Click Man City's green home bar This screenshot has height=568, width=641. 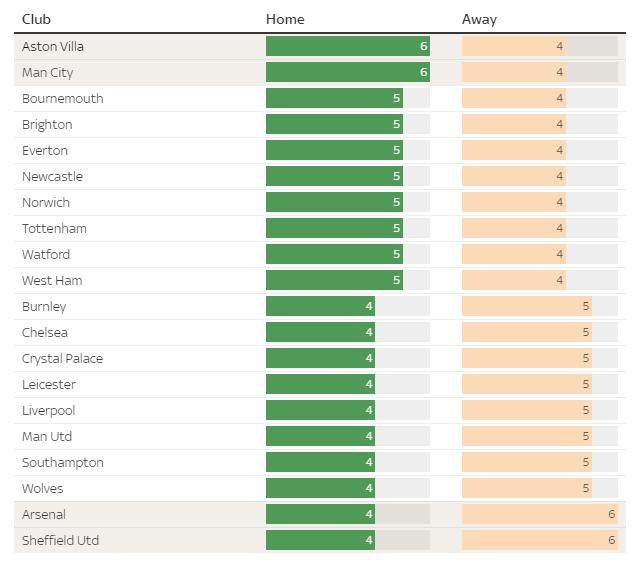(347, 72)
